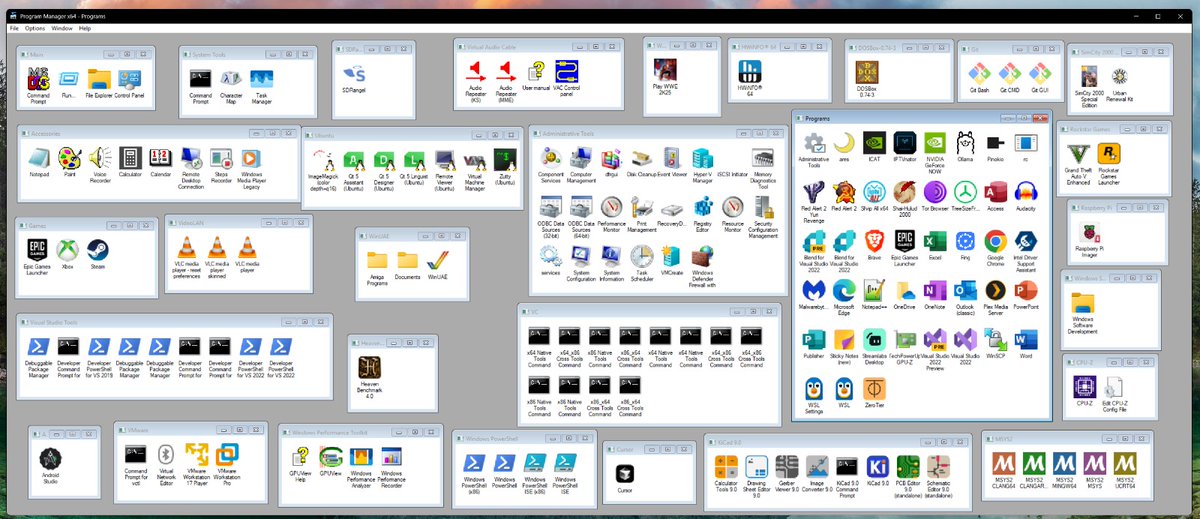Open the Options menu
Viewport: 1200px width, 519px height.
(x=36, y=28)
